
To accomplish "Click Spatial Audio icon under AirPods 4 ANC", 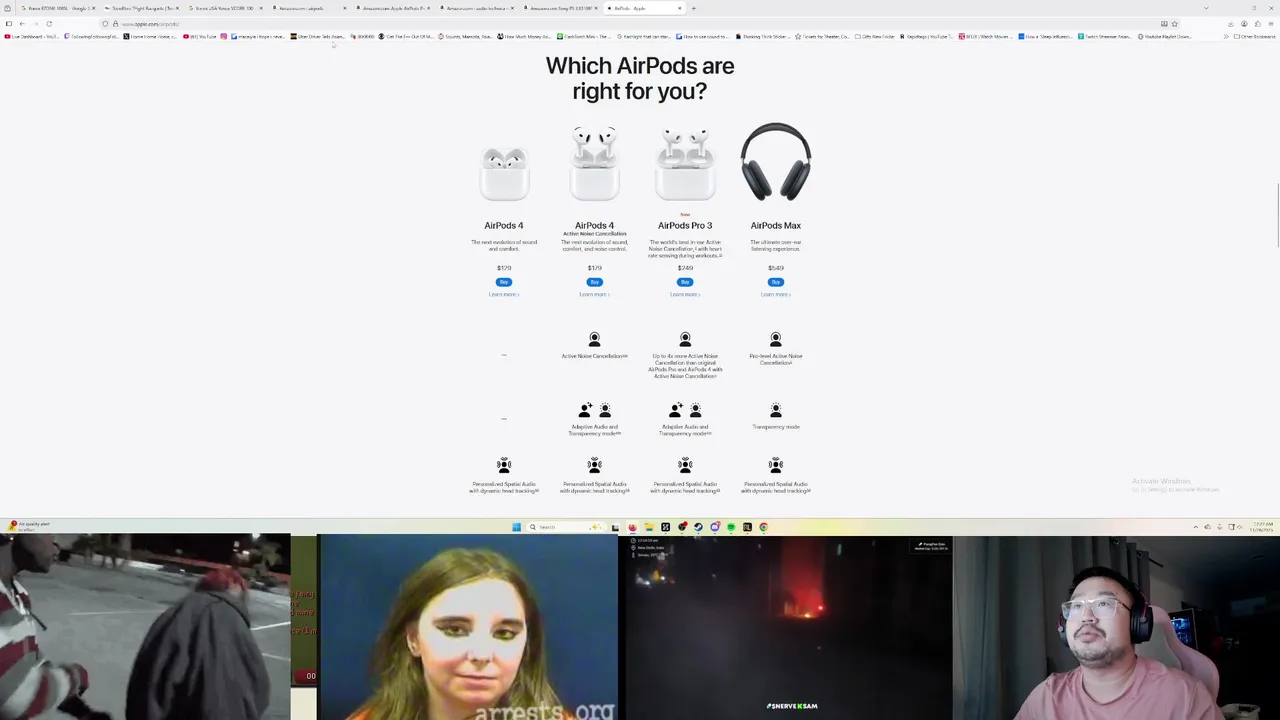I will [594, 465].
